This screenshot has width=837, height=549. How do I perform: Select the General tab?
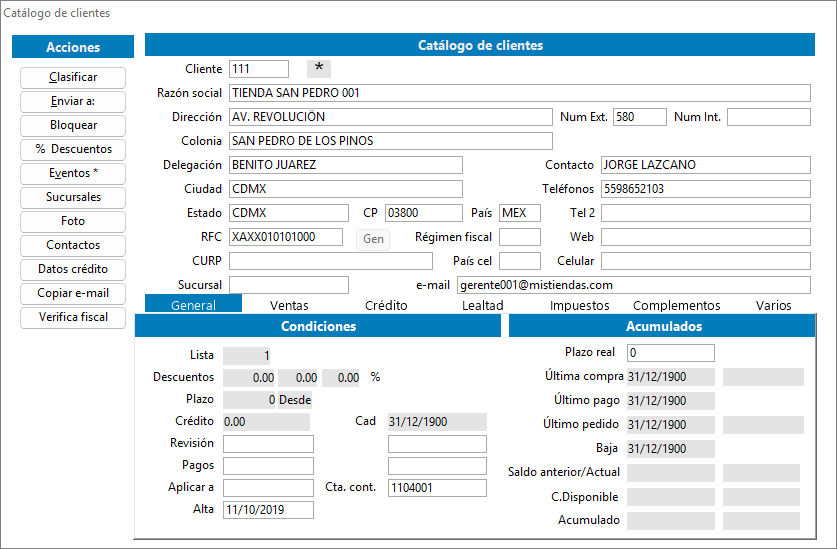point(193,305)
